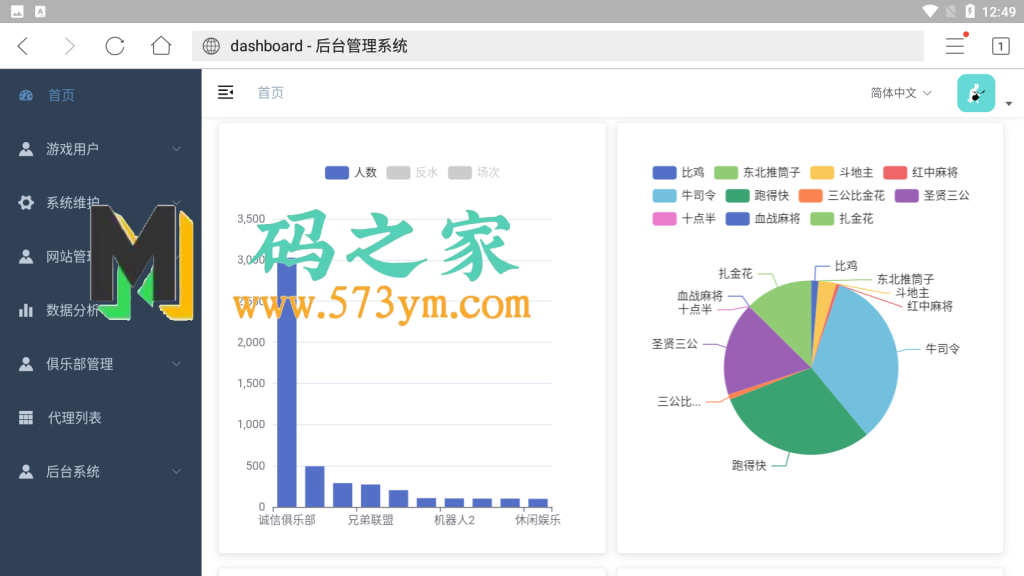The height and width of the screenshot is (576, 1024).
Task: Open the 简体中文 language dropdown
Action: click(x=901, y=93)
